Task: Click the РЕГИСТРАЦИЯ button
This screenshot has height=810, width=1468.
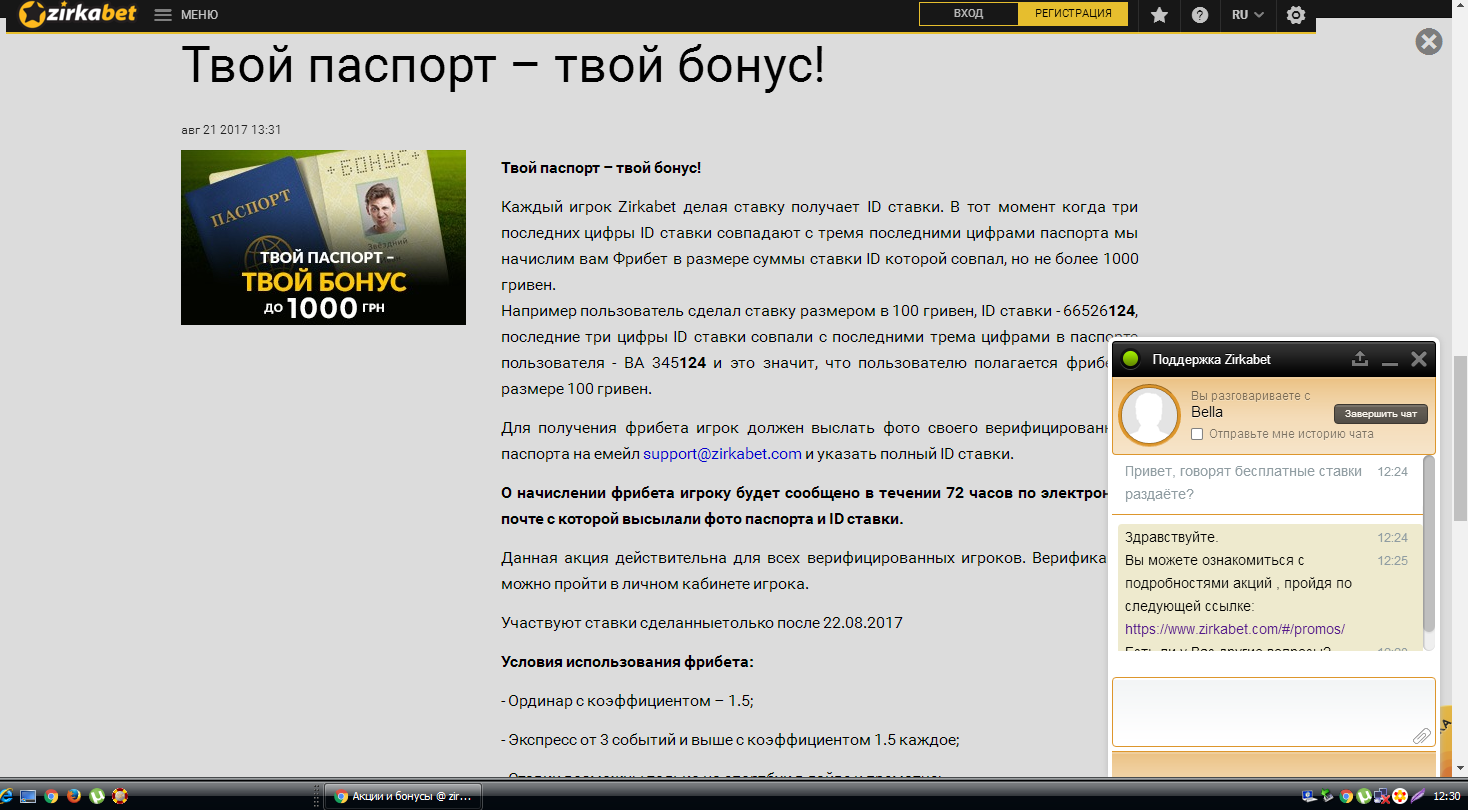Action: tap(1072, 14)
